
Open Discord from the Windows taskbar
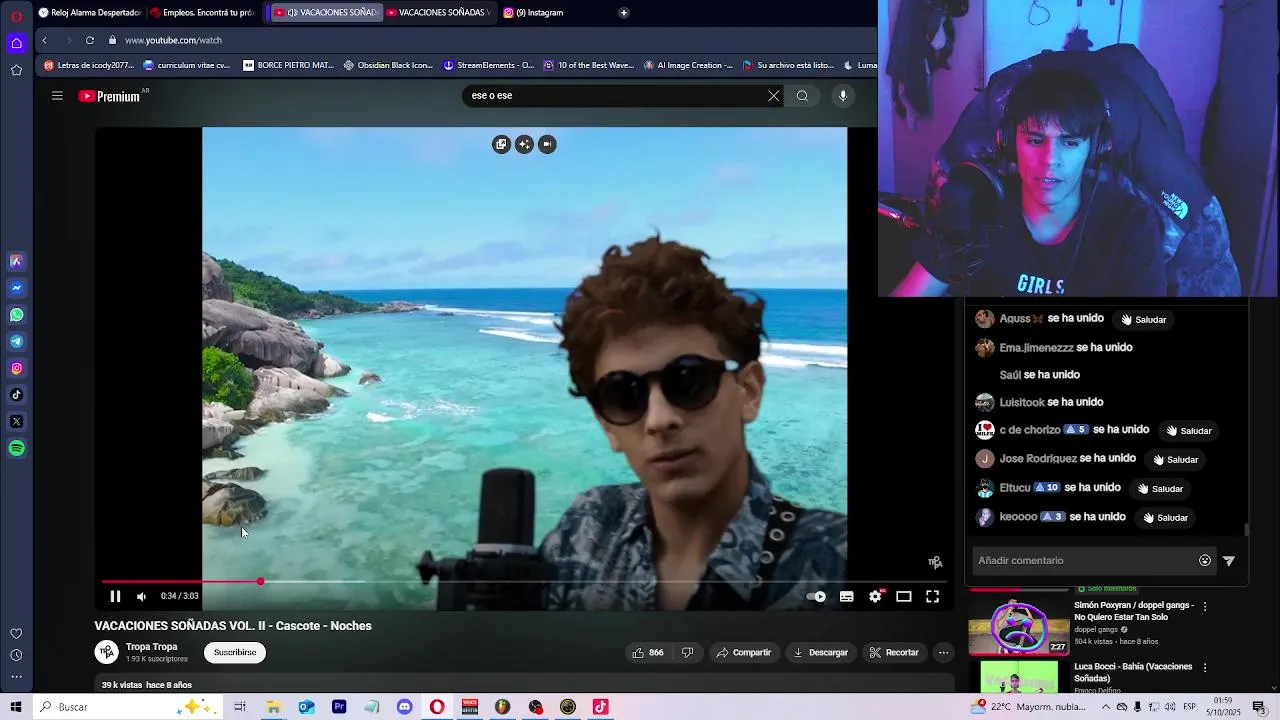point(404,707)
